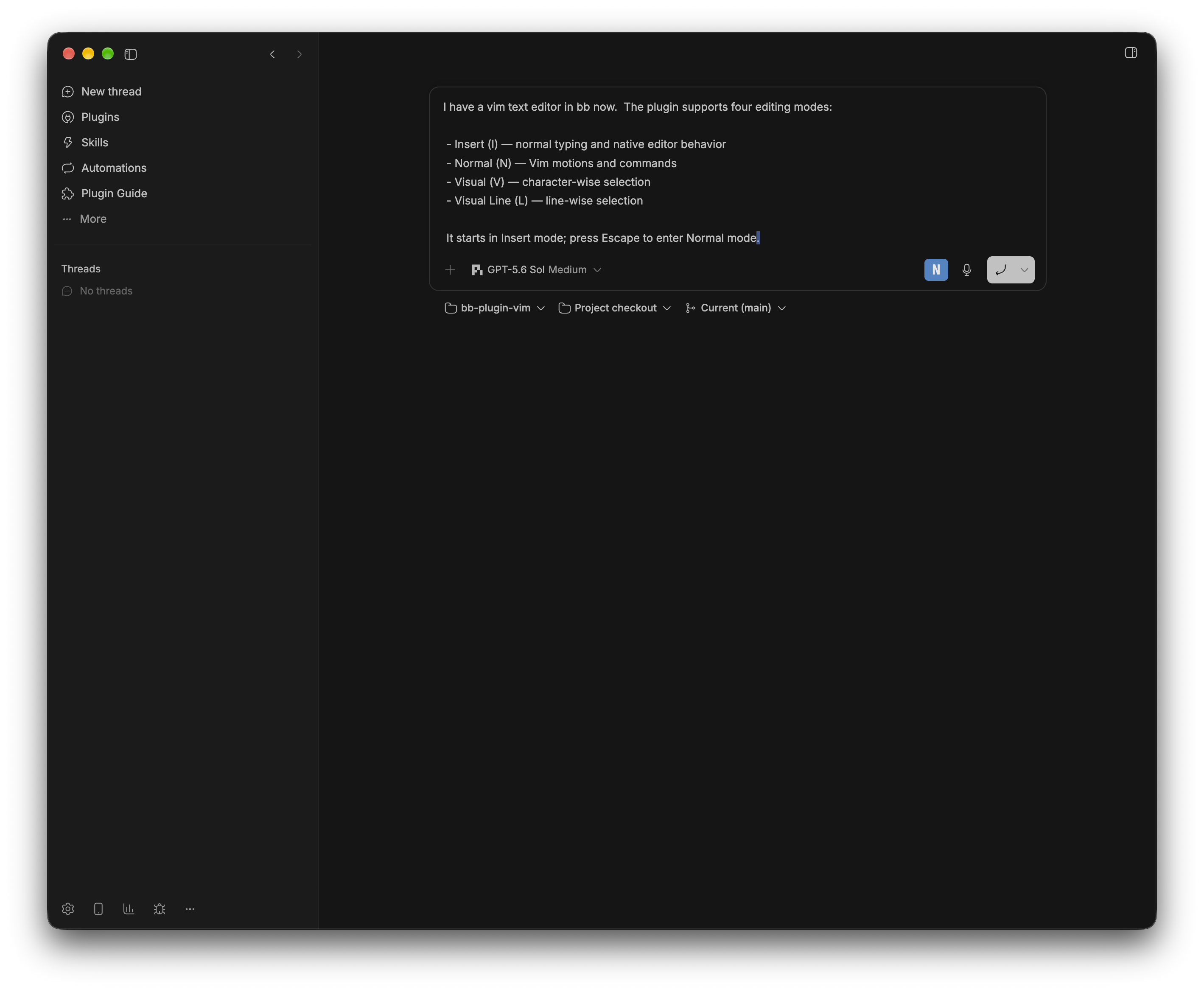Go back with the left arrow
Screen dimensions: 1204x992
tap(272, 54)
